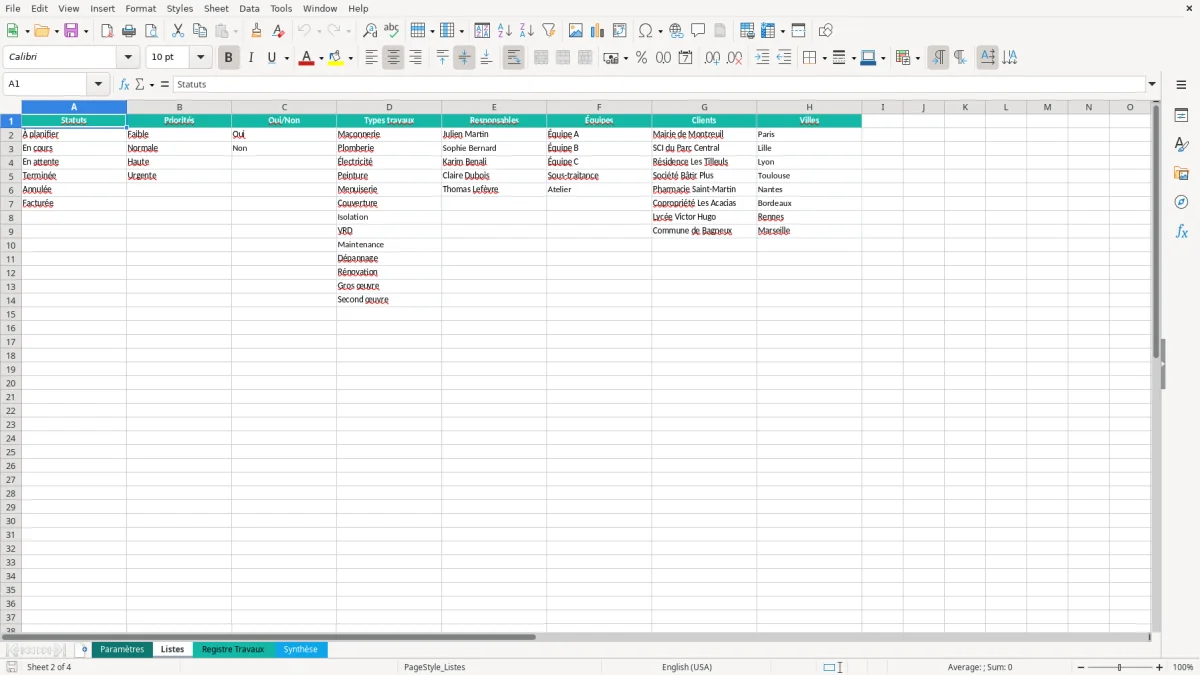Open the Format menu
This screenshot has height=675, width=1200.
(x=141, y=8)
